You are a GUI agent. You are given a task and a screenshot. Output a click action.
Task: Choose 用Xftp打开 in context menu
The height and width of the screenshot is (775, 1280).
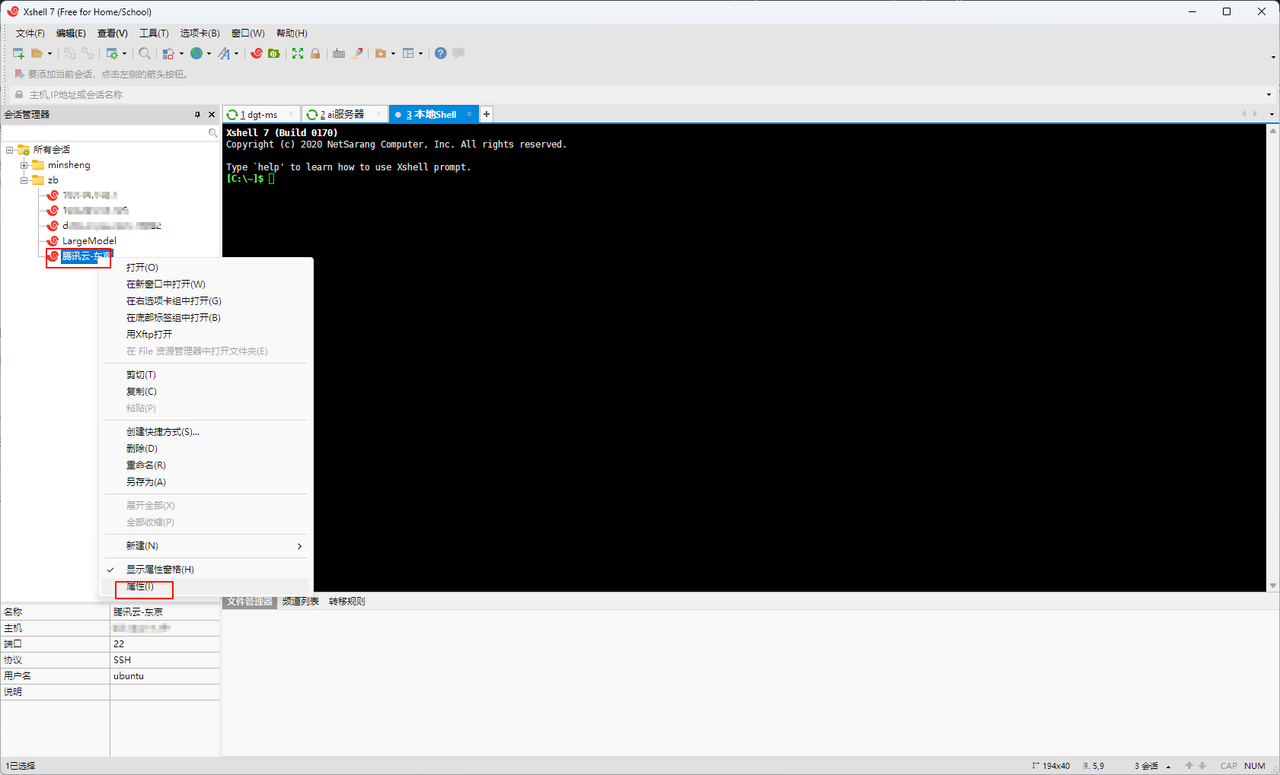click(149, 334)
